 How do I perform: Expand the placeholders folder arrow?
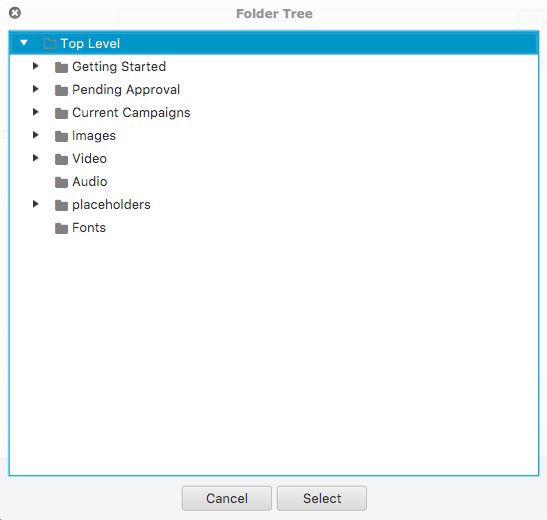35,204
